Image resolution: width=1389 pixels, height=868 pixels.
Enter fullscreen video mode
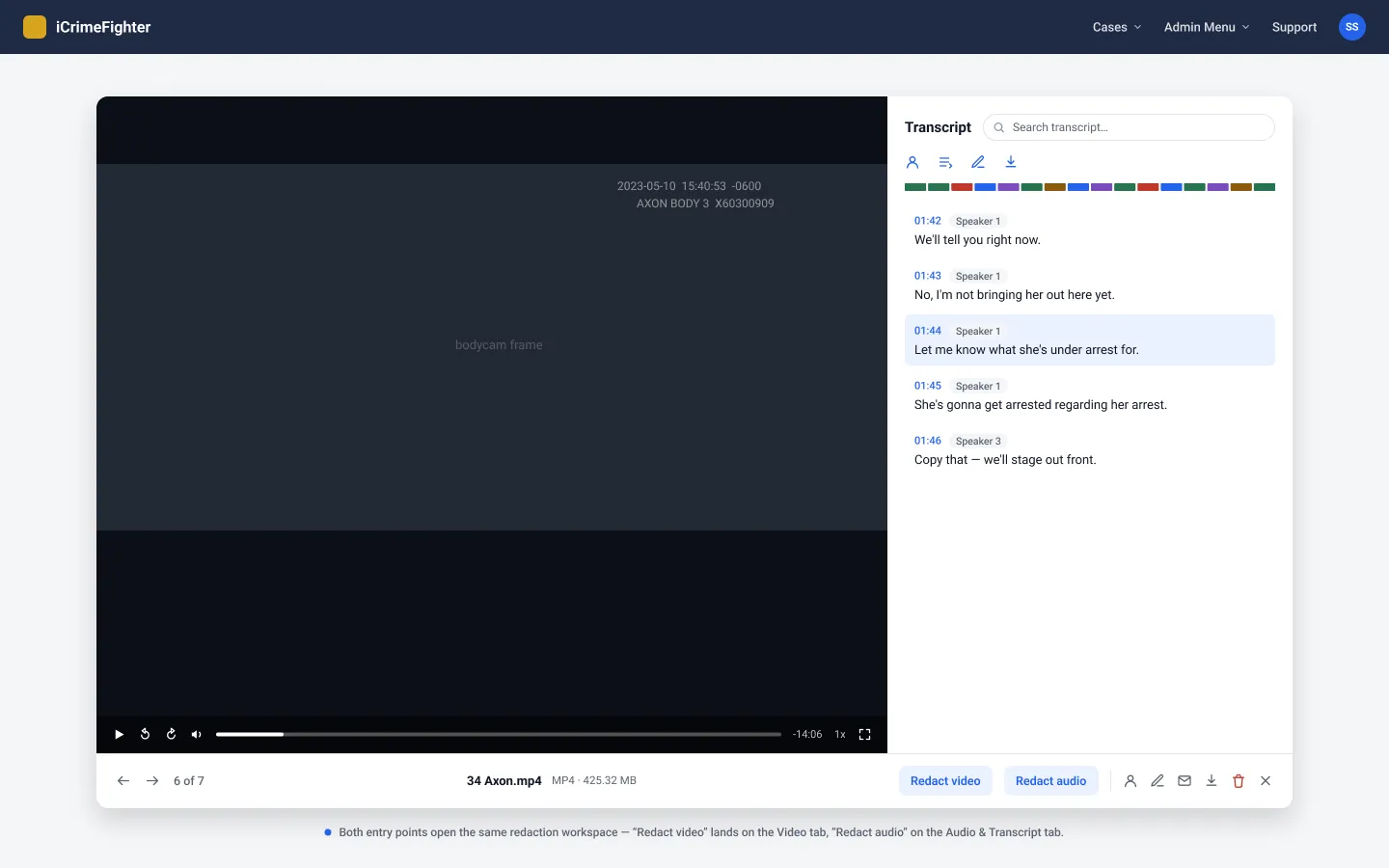[865, 735]
